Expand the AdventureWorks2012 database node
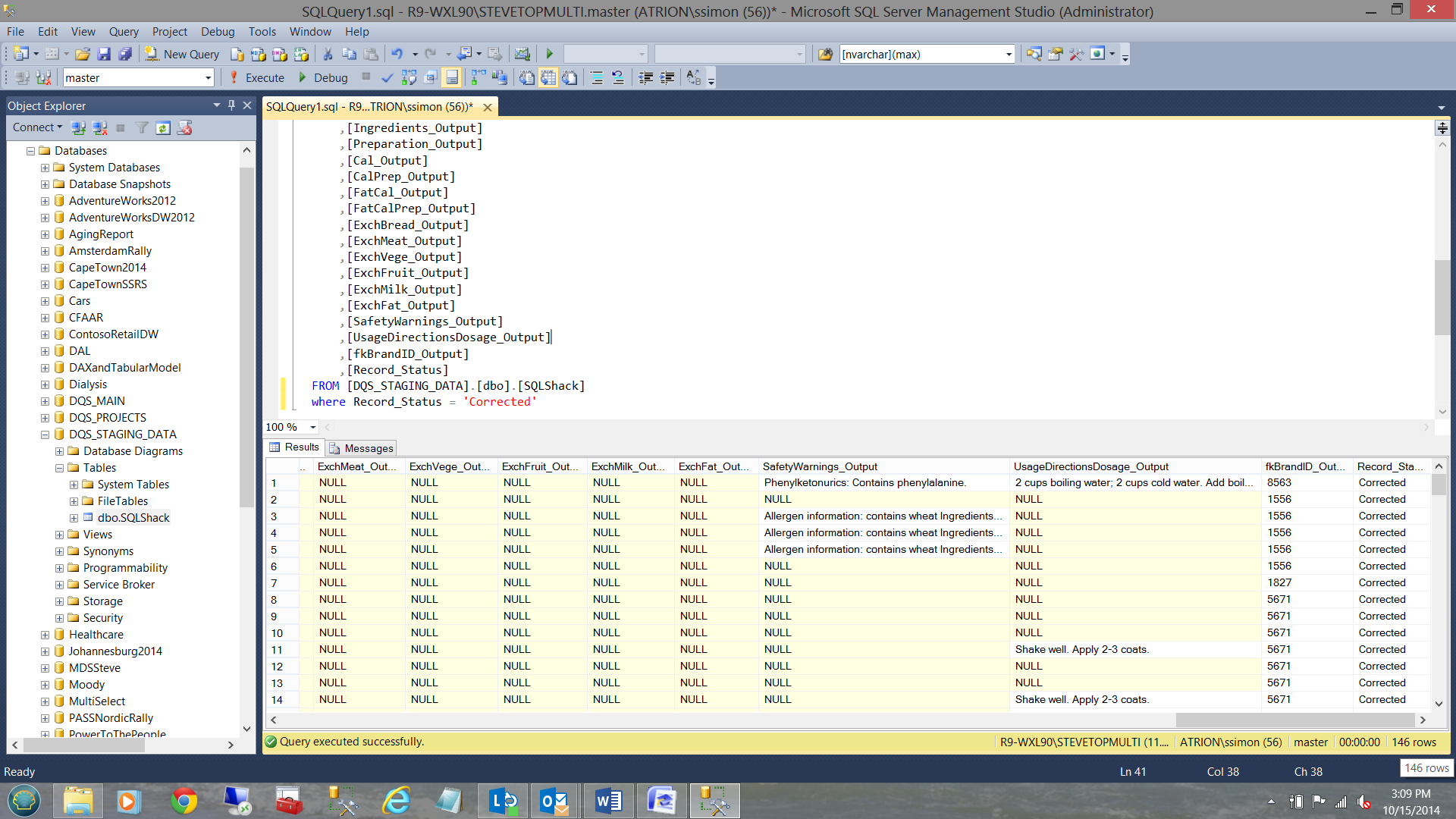Image resolution: width=1456 pixels, height=819 pixels. tap(45, 201)
